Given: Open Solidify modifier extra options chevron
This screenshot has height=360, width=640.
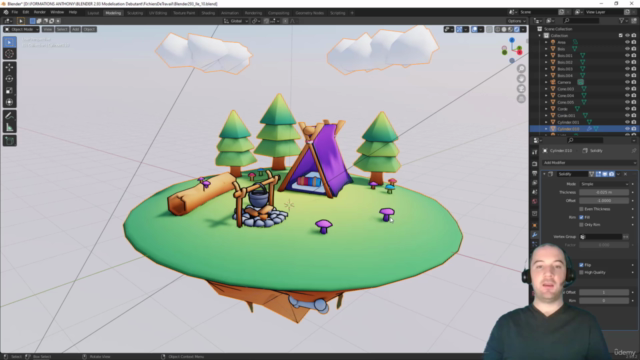Looking at the screenshot, I should coord(619,174).
